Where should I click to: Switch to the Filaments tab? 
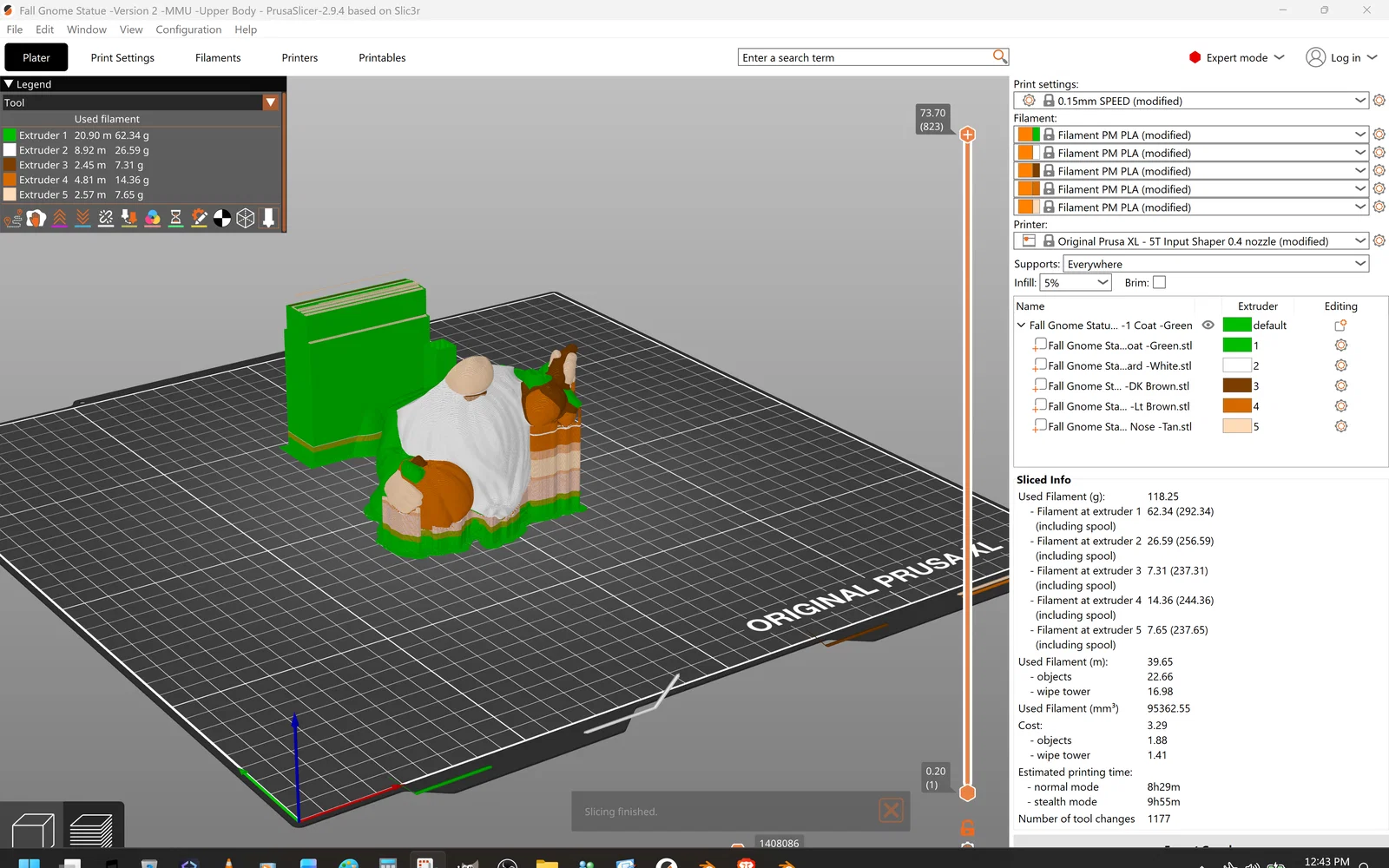click(218, 58)
